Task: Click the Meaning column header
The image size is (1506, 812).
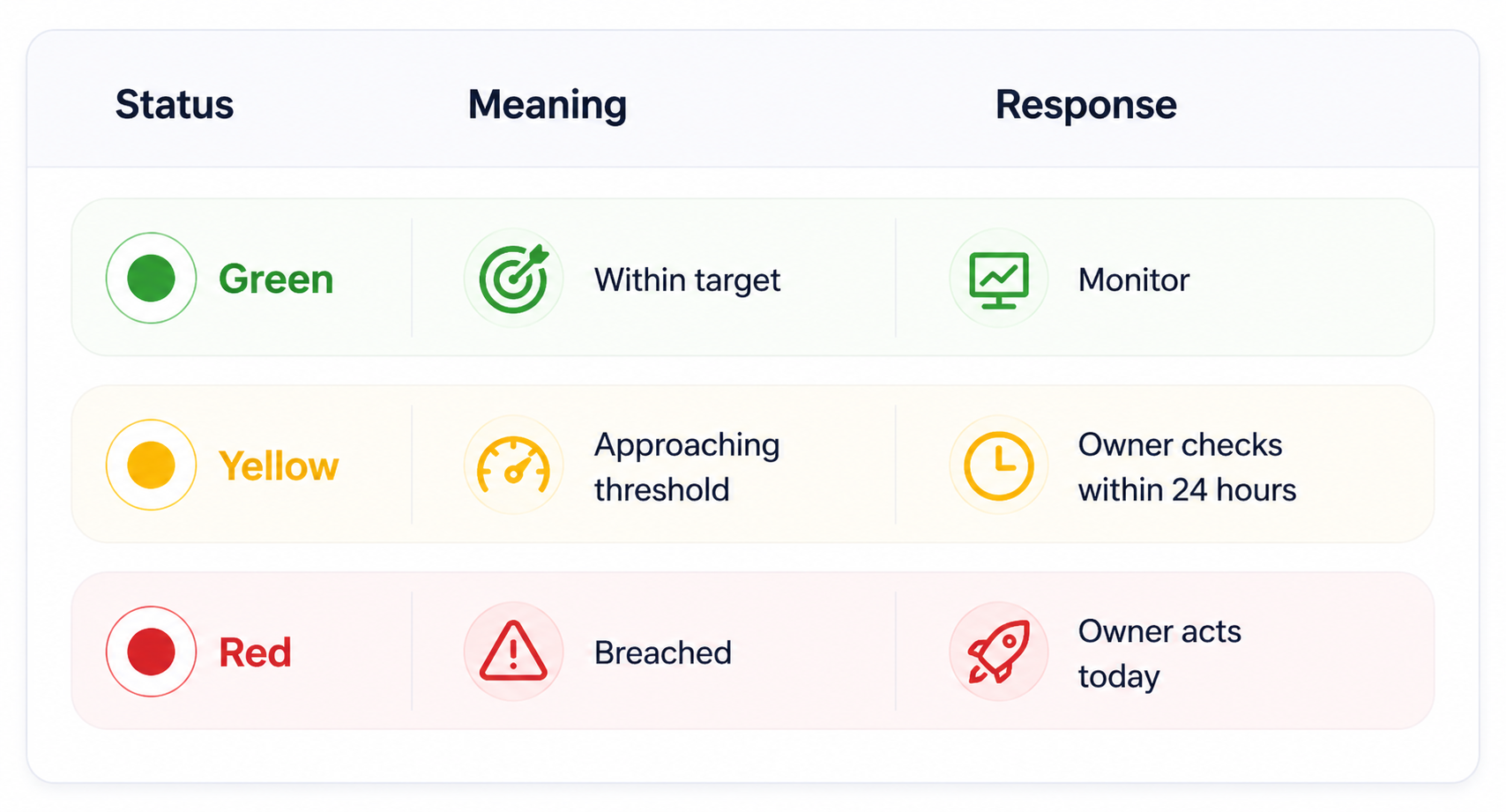Action: click(x=547, y=105)
